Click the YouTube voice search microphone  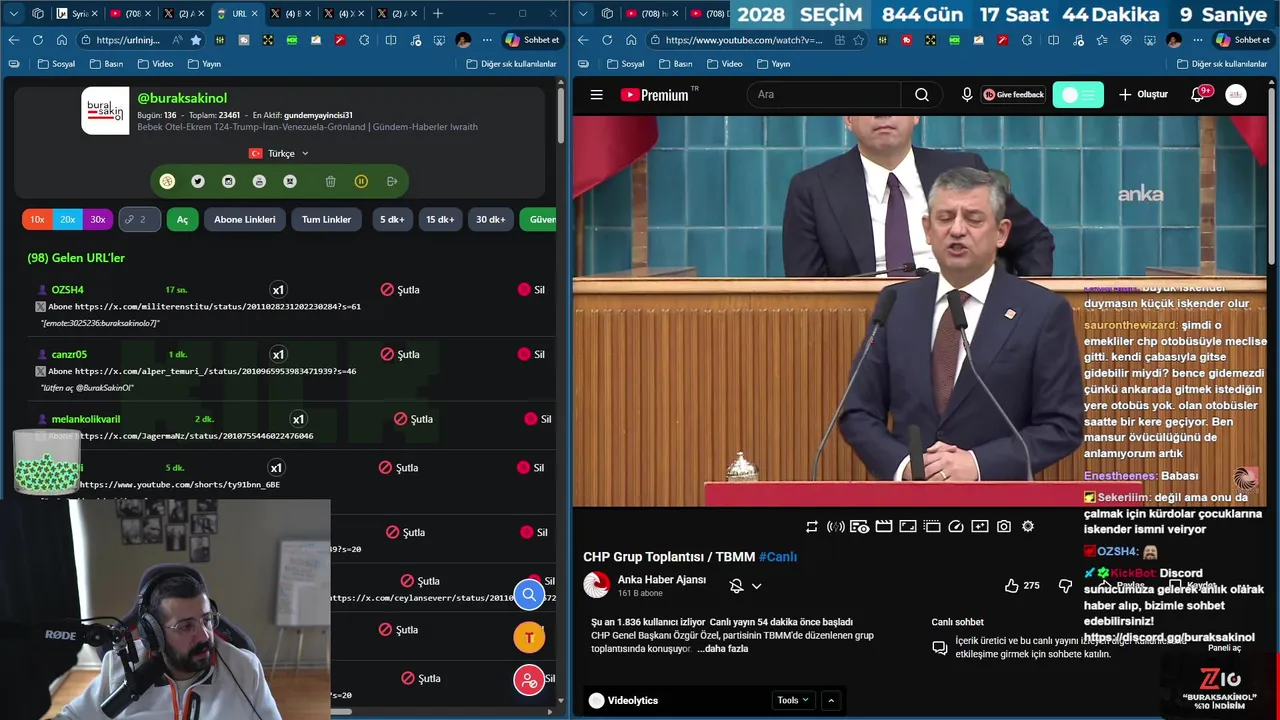[x=966, y=95]
